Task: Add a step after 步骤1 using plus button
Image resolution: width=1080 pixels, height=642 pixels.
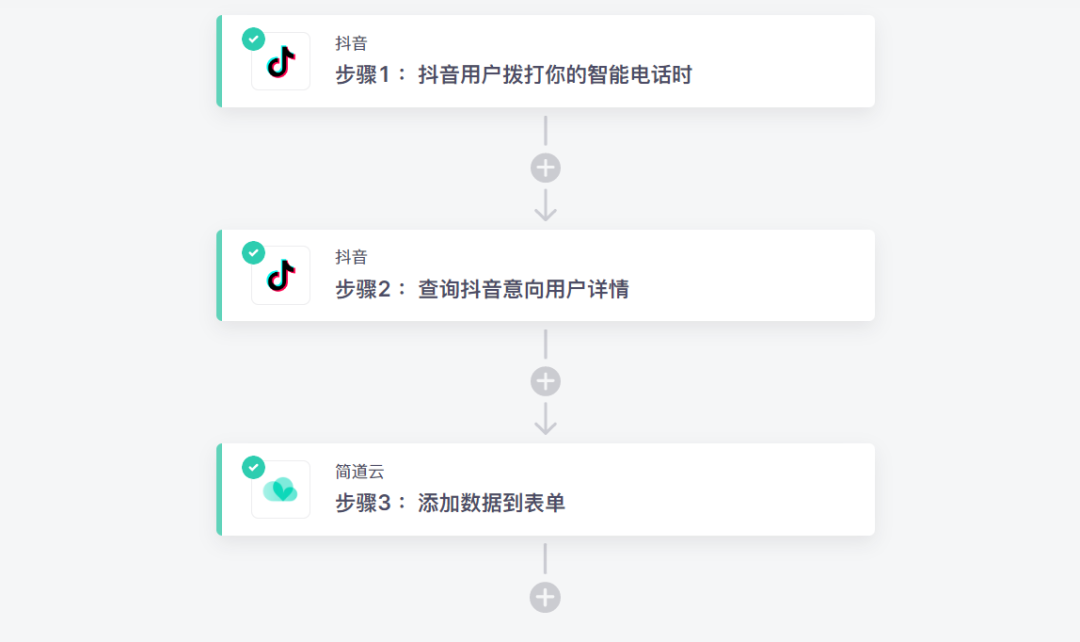Action: [545, 168]
